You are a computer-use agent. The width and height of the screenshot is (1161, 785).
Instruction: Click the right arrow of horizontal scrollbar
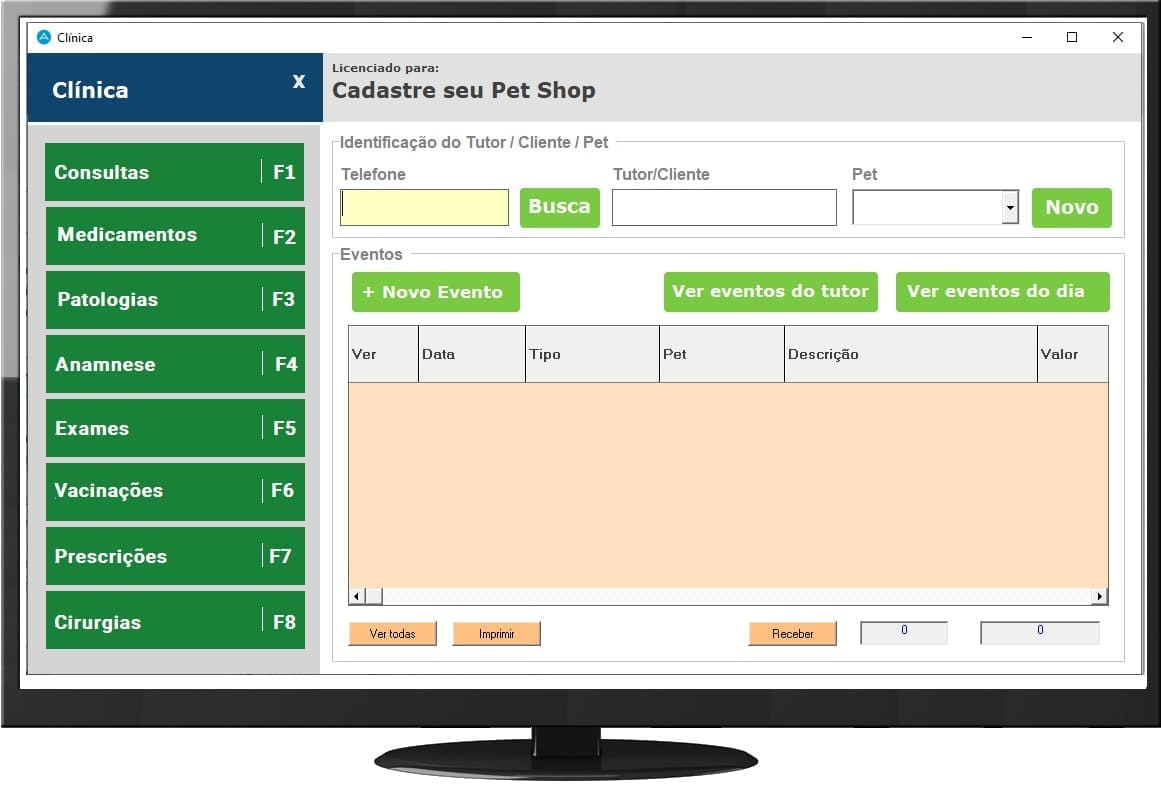(x=1099, y=597)
